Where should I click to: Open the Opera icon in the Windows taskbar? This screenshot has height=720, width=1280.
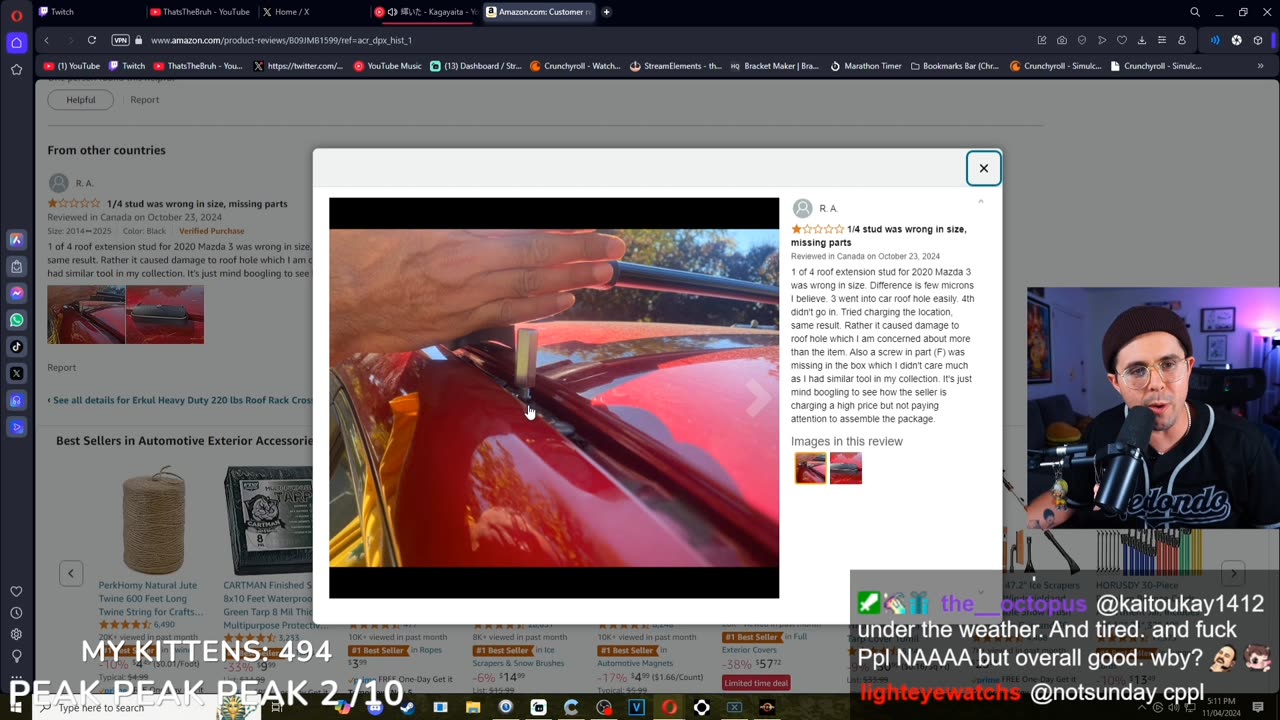coord(669,708)
